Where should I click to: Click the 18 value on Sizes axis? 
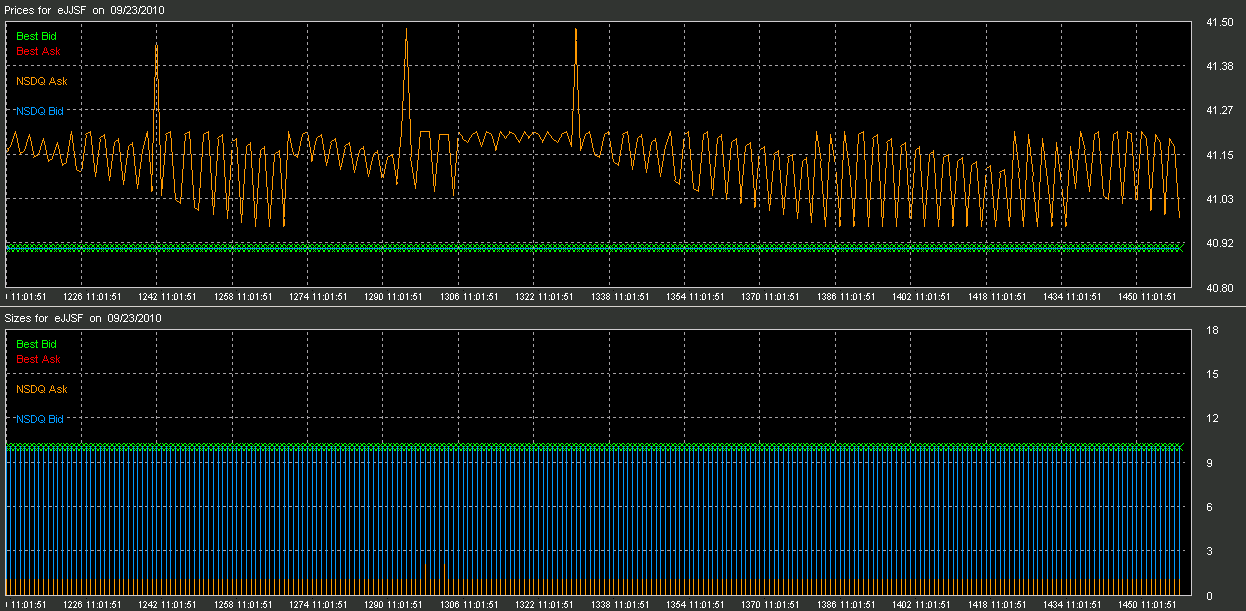(1211, 330)
